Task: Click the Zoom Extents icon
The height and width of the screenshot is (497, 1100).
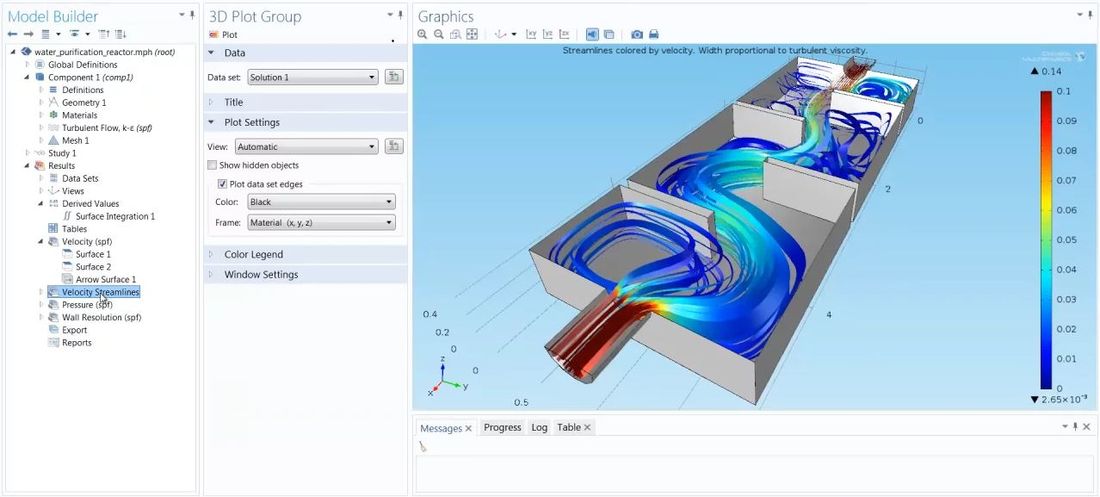Action: point(472,34)
